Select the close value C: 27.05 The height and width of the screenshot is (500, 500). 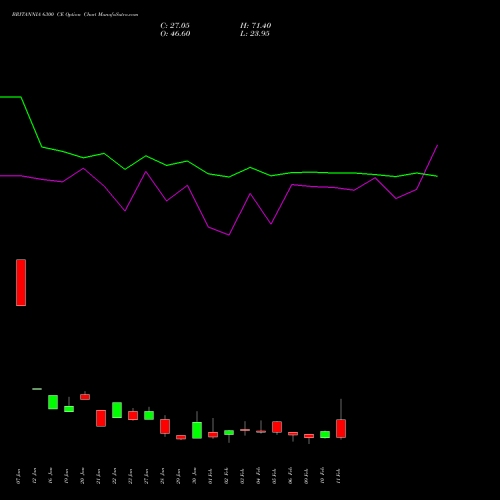tap(175, 26)
